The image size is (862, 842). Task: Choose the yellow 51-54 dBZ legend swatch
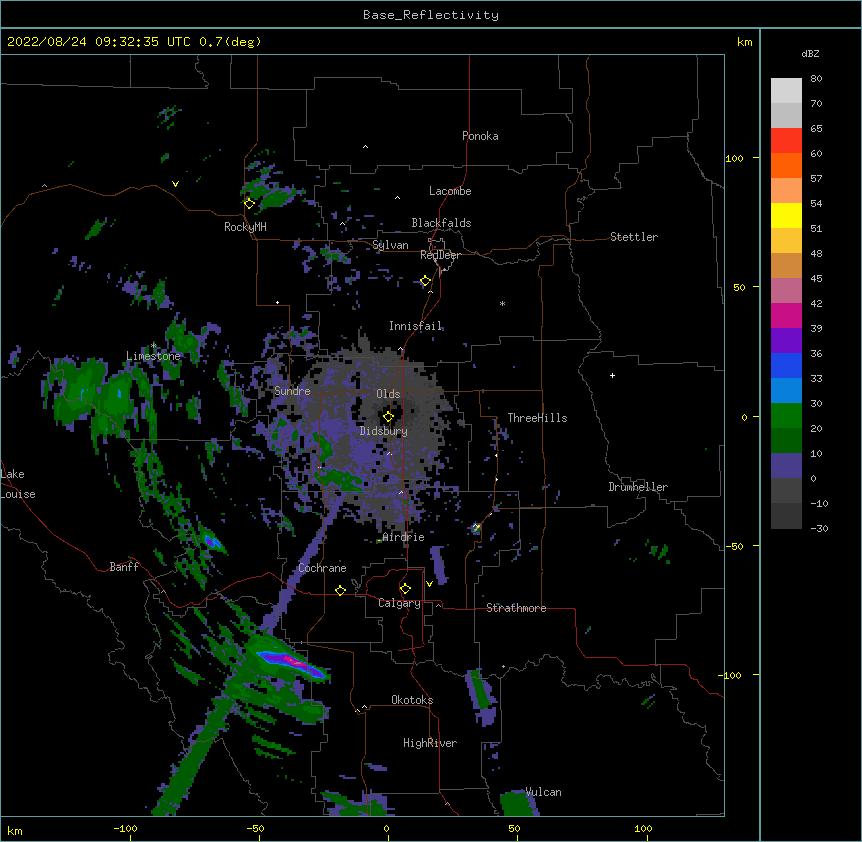pos(786,215)
